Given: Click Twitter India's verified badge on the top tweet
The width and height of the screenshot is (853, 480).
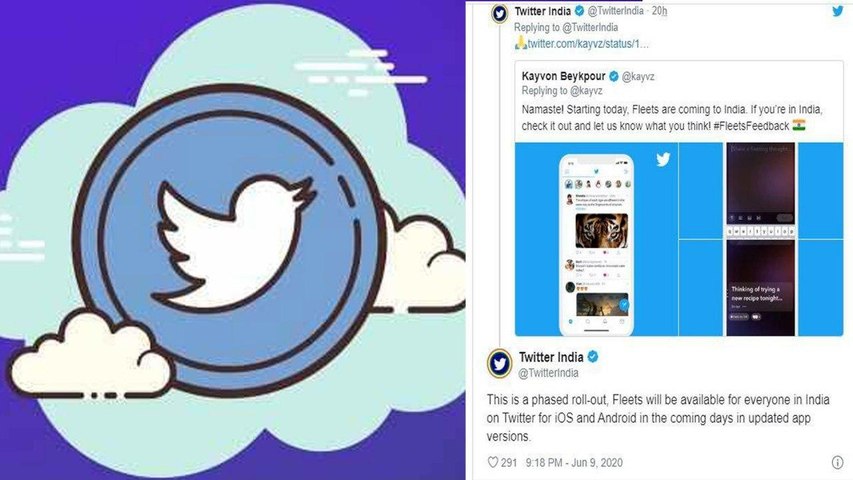Looking at the screenshot, I should point(579,10).
